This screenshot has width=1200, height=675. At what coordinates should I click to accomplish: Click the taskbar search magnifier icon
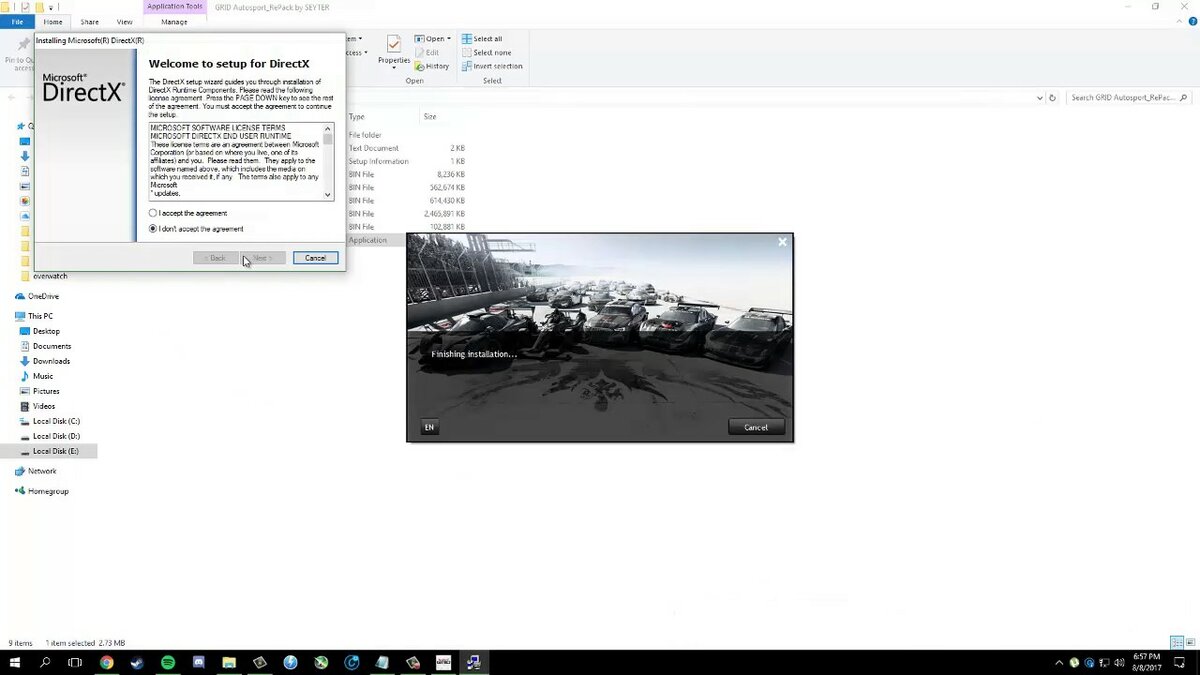(45, 662)
